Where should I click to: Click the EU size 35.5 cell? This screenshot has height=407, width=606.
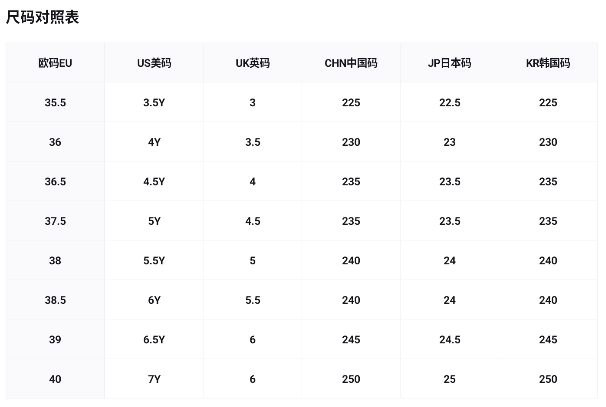tap(55, 102)
